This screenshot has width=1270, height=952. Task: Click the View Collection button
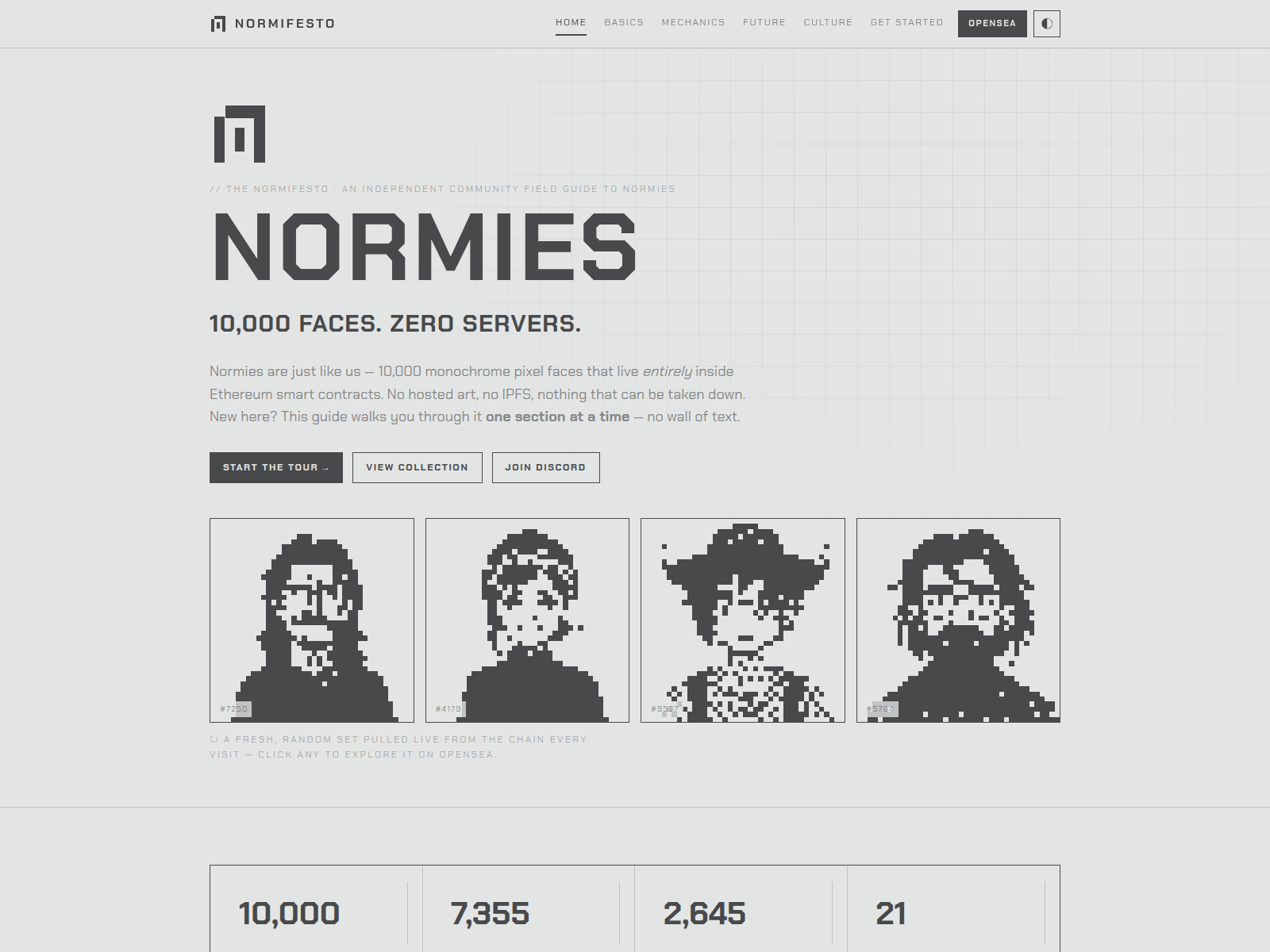coord(417,467)
